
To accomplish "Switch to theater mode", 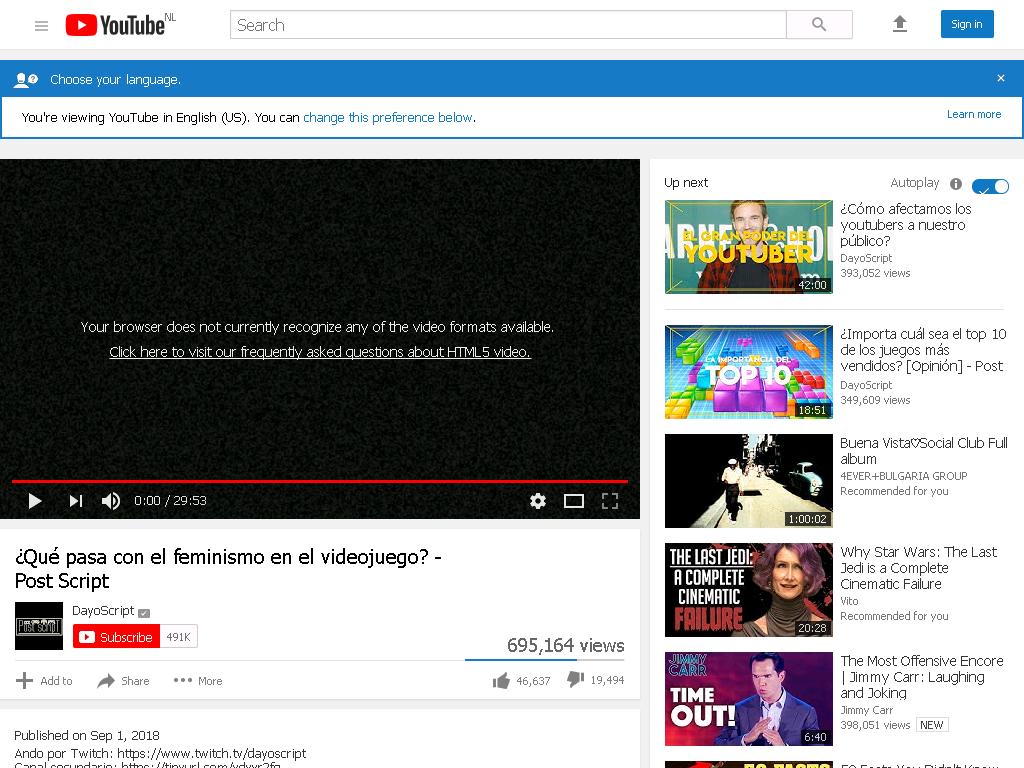I will coord(574,501).
